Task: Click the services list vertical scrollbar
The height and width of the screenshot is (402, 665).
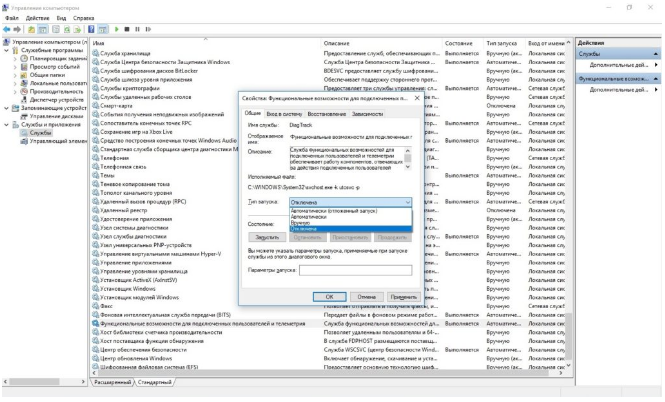Action: (569, 204)
